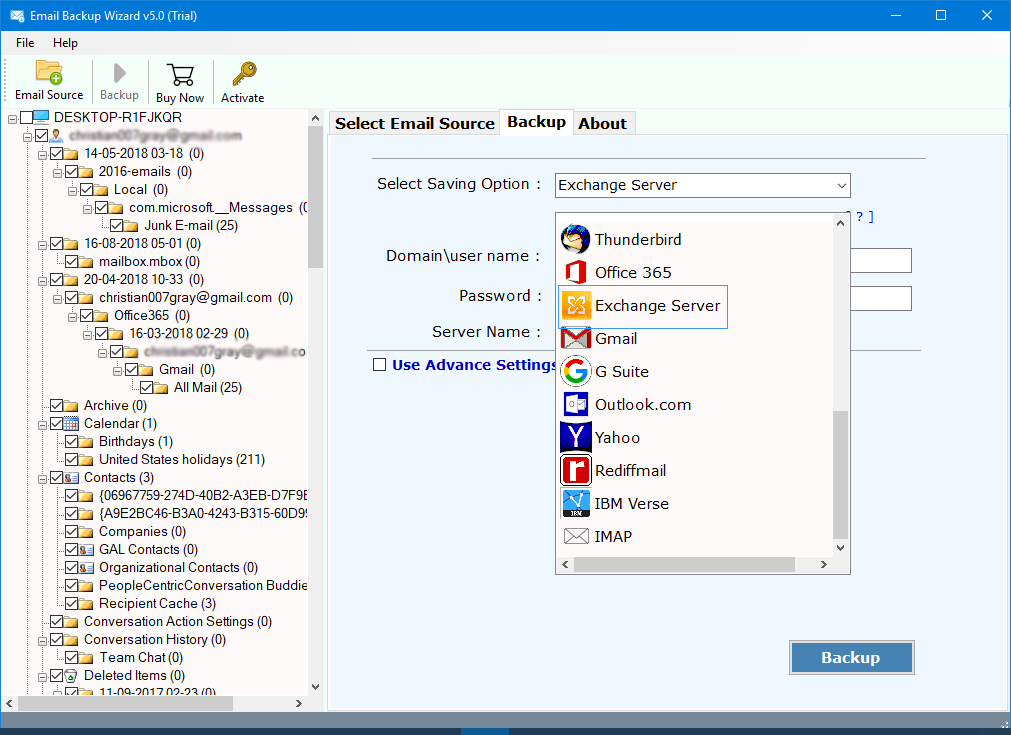Uncheck the Recipient Cache (3) checkbox

[x=72, y=603]
